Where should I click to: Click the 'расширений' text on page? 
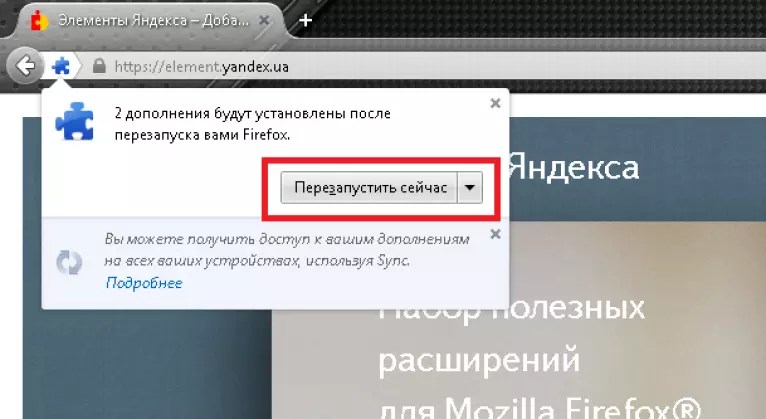479,360
